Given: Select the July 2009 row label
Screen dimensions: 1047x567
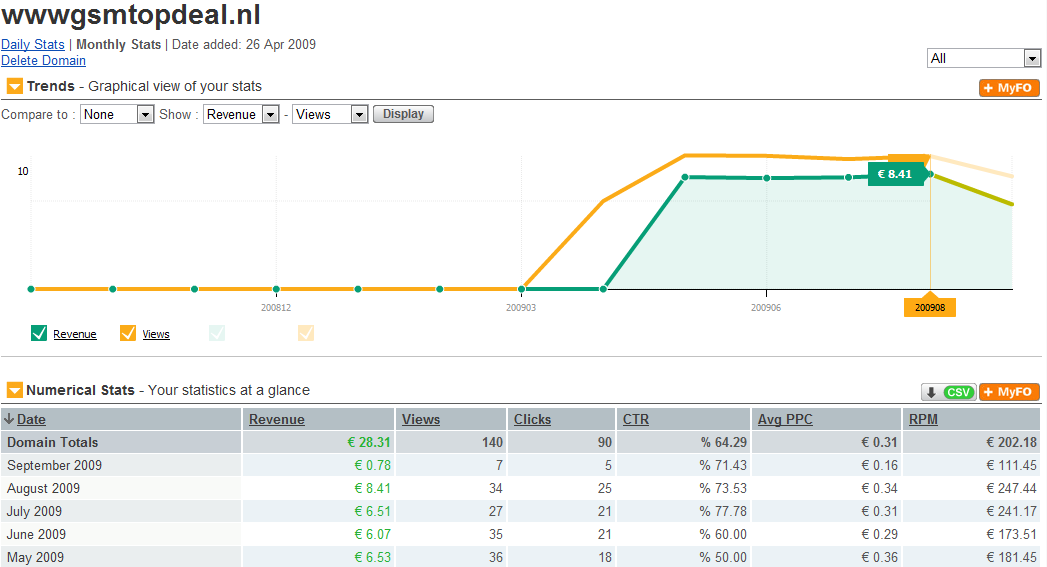Looking at the screenshot, I should click(x=34, y=512).
